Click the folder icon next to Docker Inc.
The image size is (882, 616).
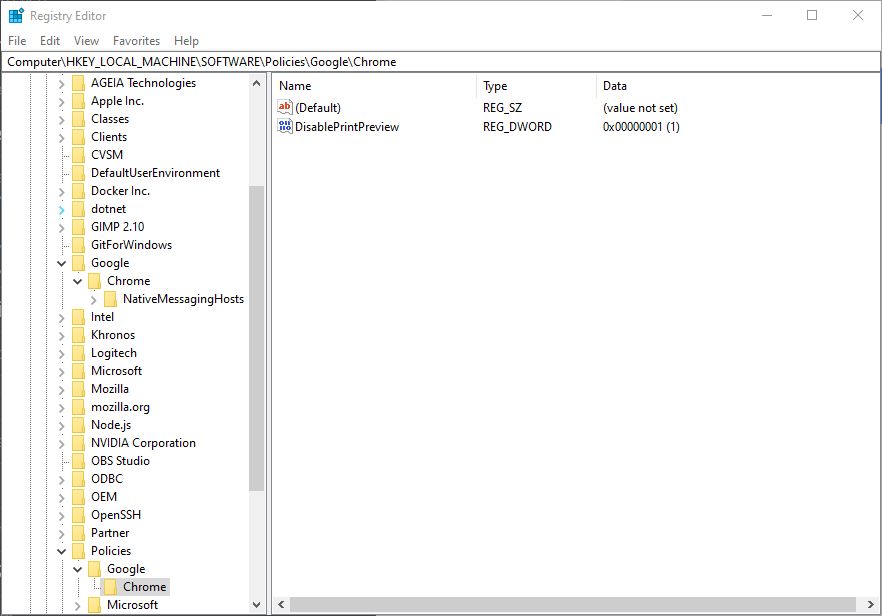(x=79, y=191)
